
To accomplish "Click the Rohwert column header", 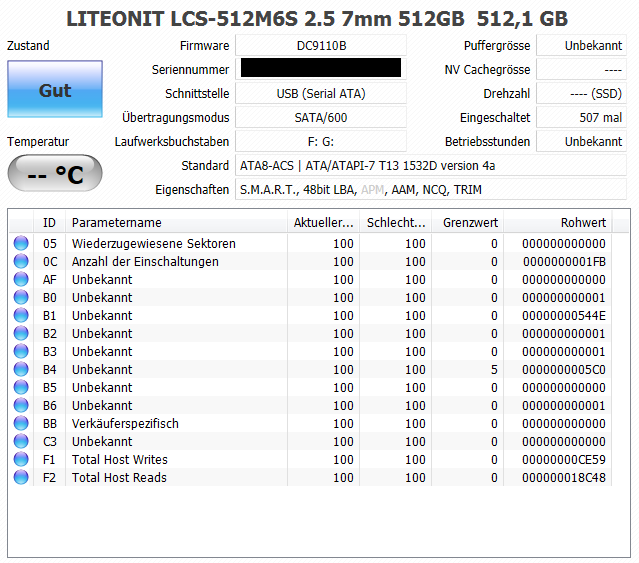I will 557,222.
